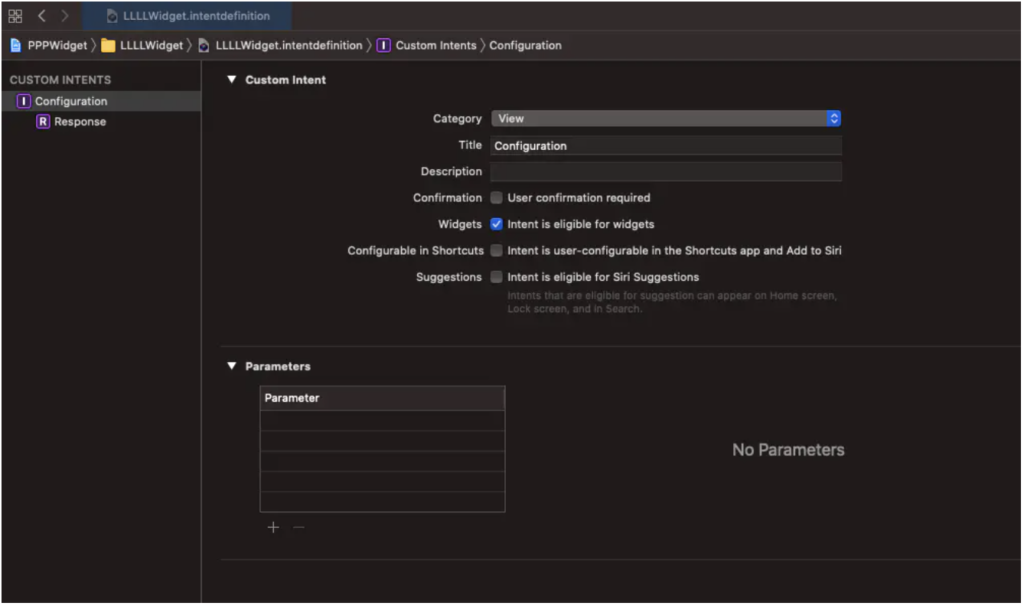Click the Category dropdown stepper arrows
Screen dimensions: 1024x606
833,119
